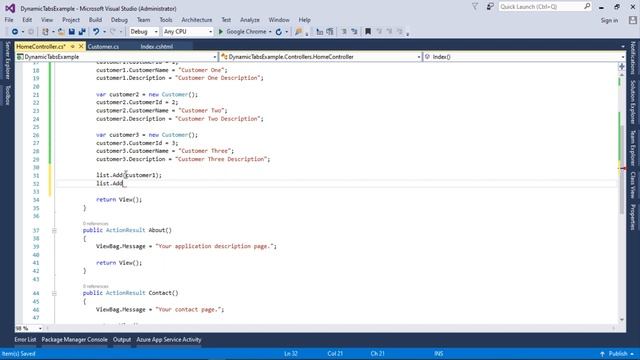Image resolution: width=640 pixels, height=360 pixels.
Task: Open the Toolbox side tab
Action: (x=7, y=95)
